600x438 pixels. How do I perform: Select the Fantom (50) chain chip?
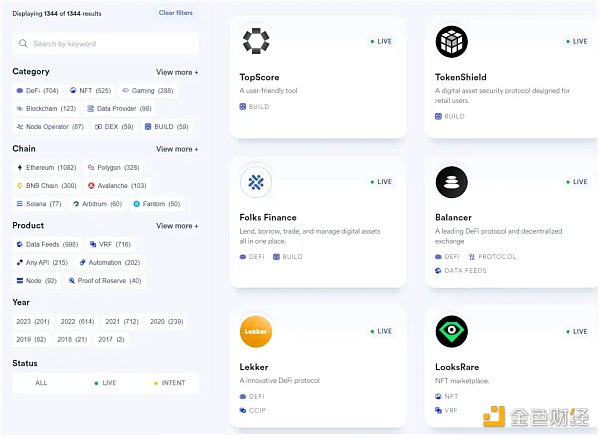pyautogui.click(x=157, y=204)
